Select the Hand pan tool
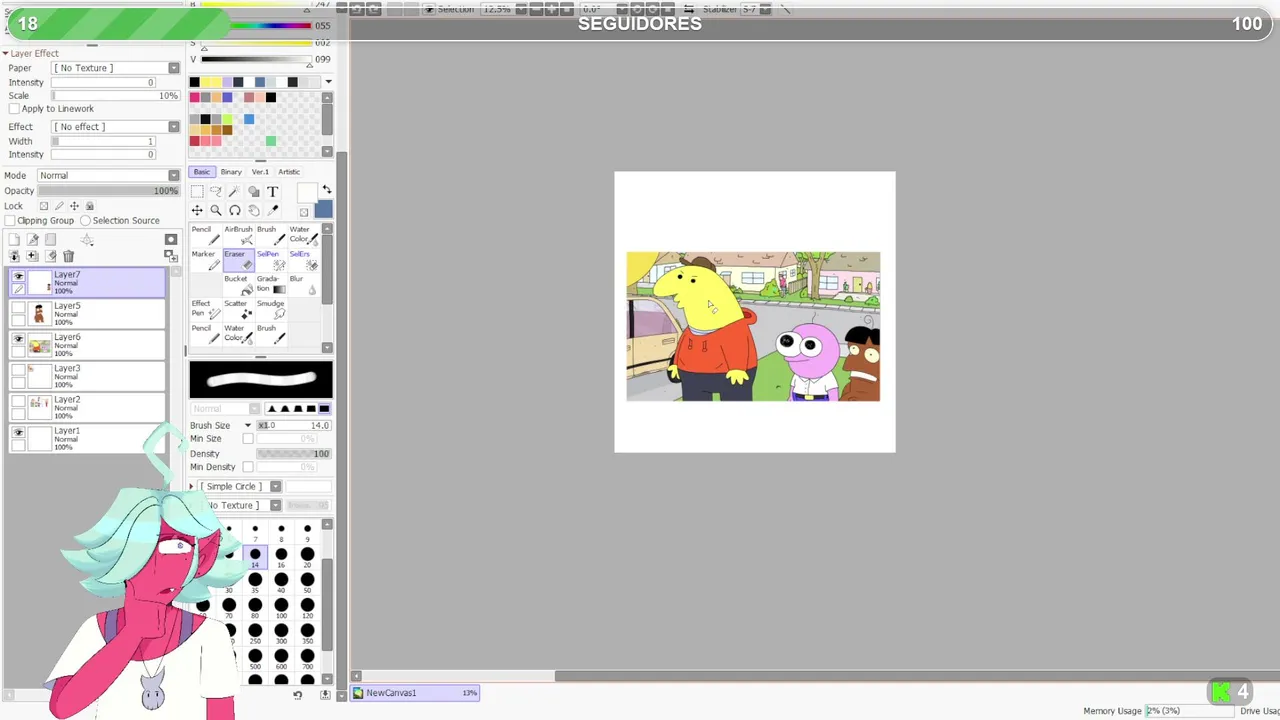 pyautogui.click(x=253, y=210)
